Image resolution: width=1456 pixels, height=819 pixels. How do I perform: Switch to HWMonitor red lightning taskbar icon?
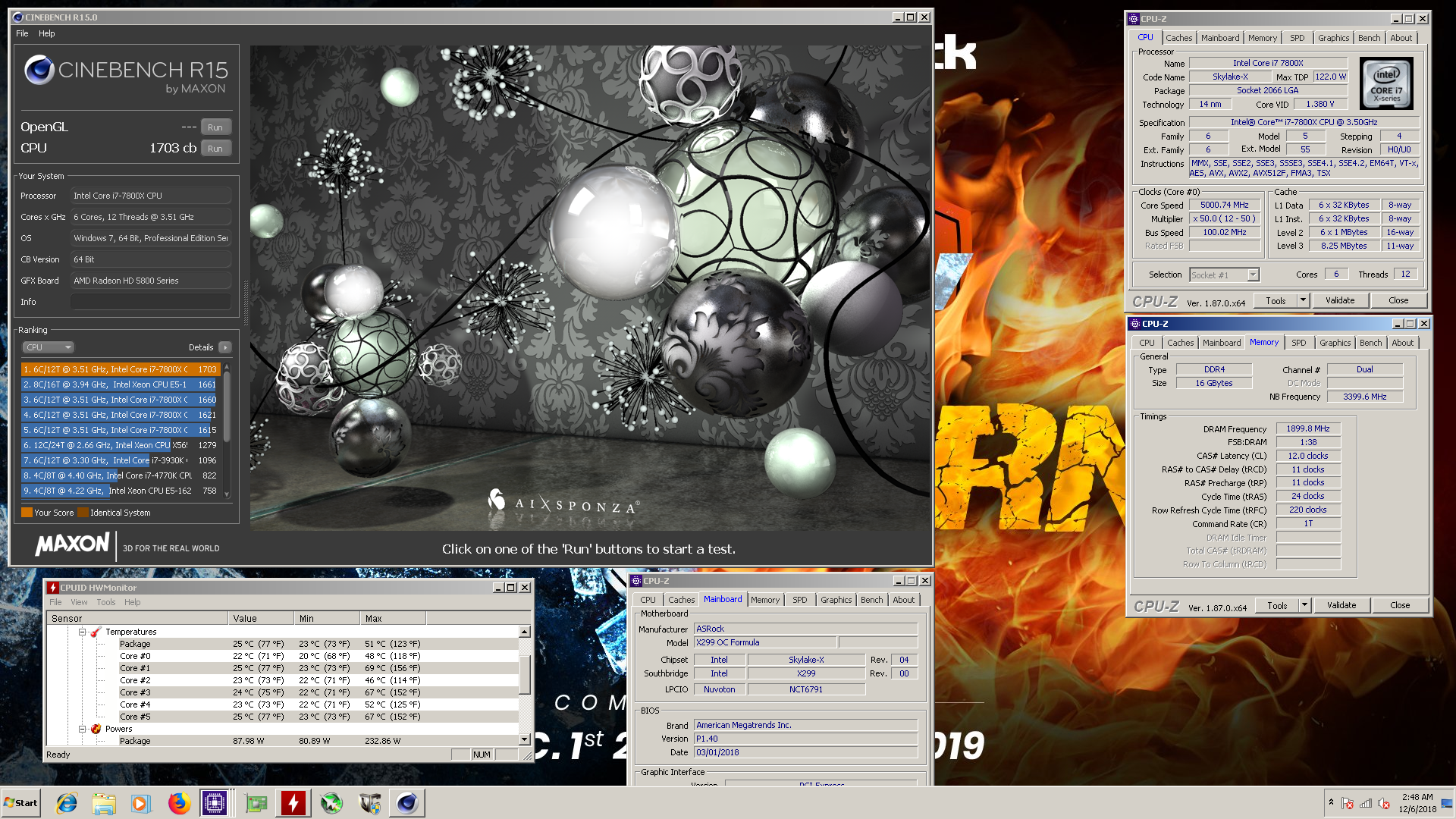click(x=293, y=803)
